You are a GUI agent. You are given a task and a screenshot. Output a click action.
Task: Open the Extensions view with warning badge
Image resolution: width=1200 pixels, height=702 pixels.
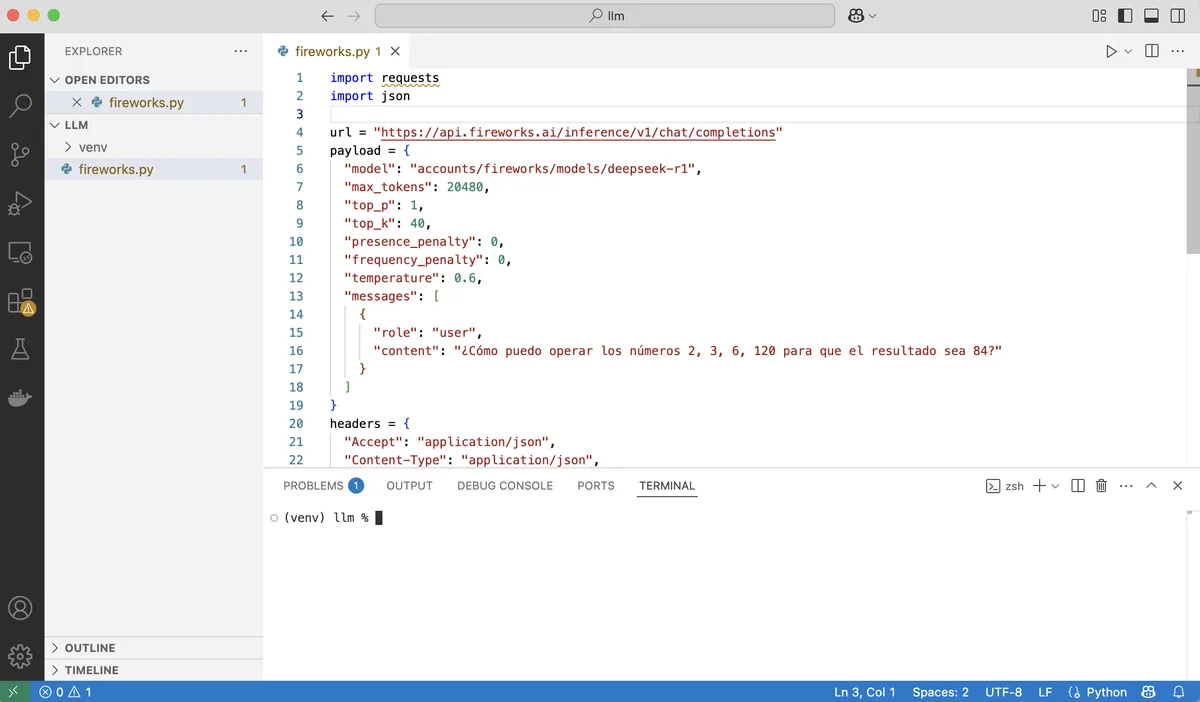21,301
